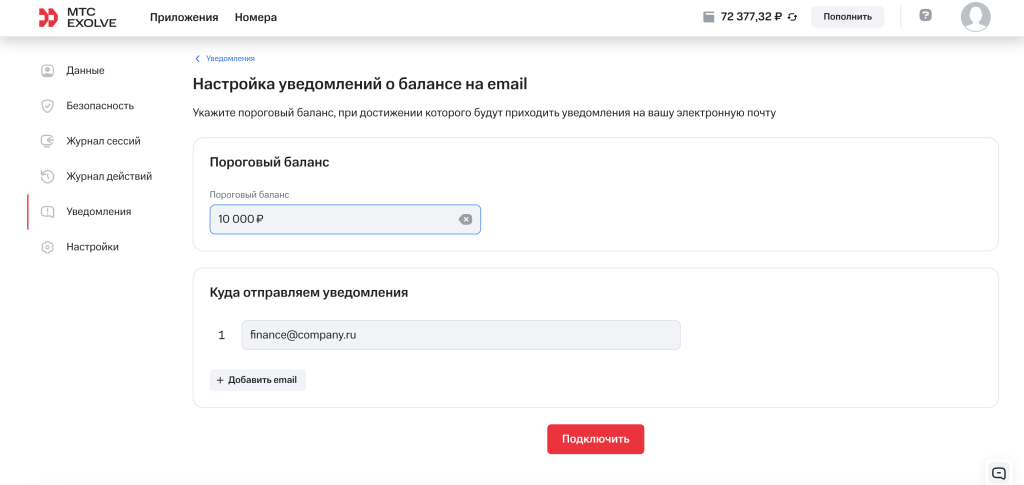Click the Журнал действий history icon
The image size is (1024, 485).
47,176
